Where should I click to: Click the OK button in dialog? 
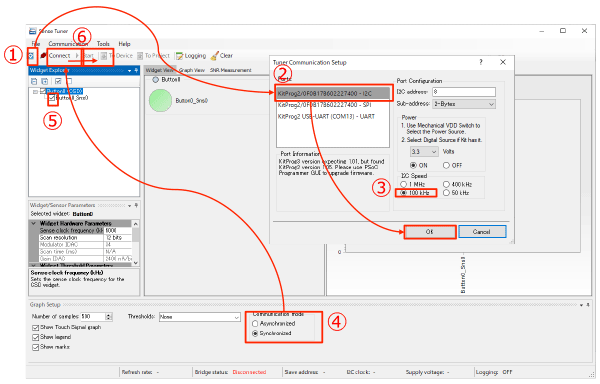tap(430, 232)
